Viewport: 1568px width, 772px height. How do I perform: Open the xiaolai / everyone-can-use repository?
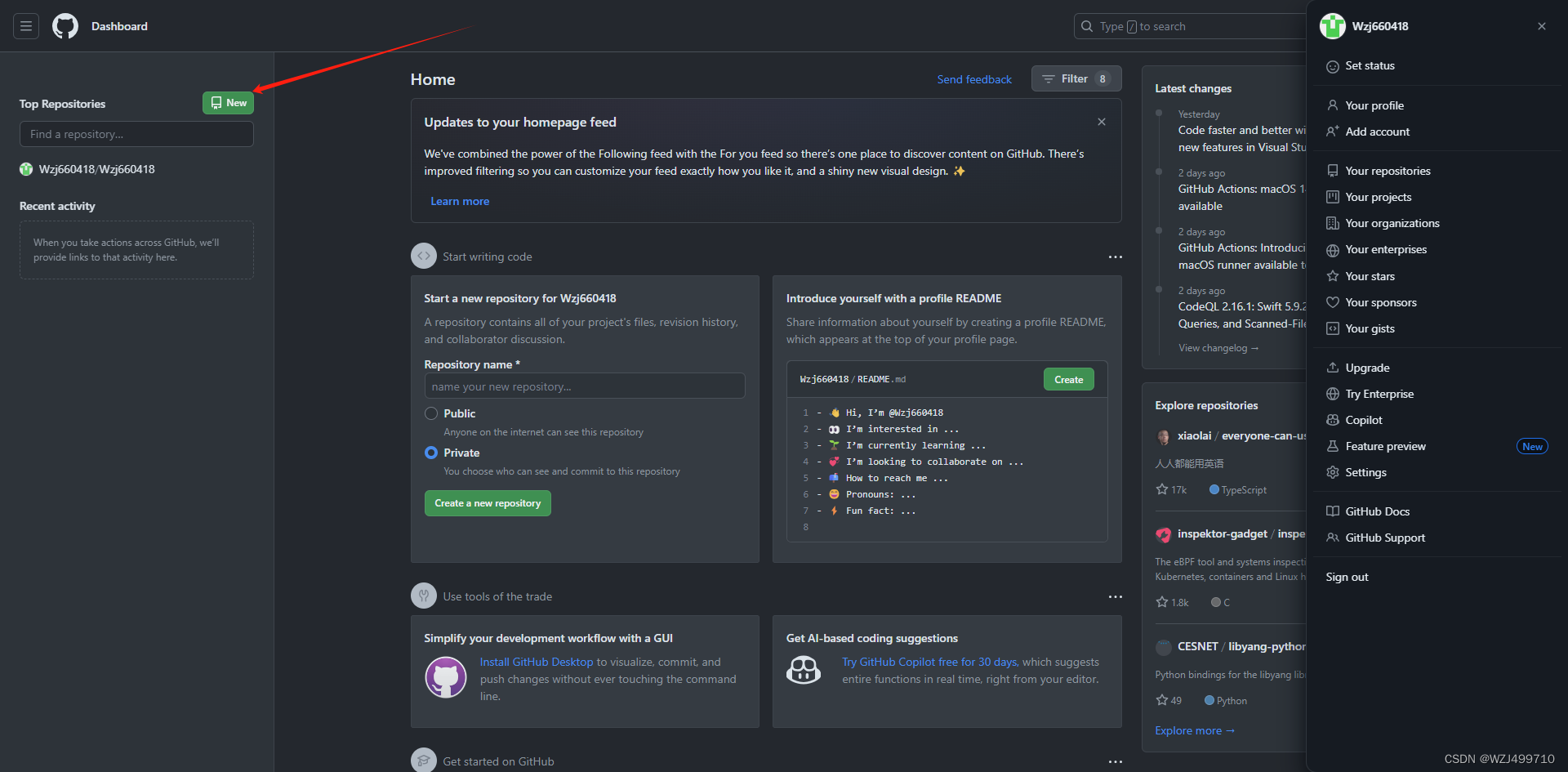(x=1241, y=435)
